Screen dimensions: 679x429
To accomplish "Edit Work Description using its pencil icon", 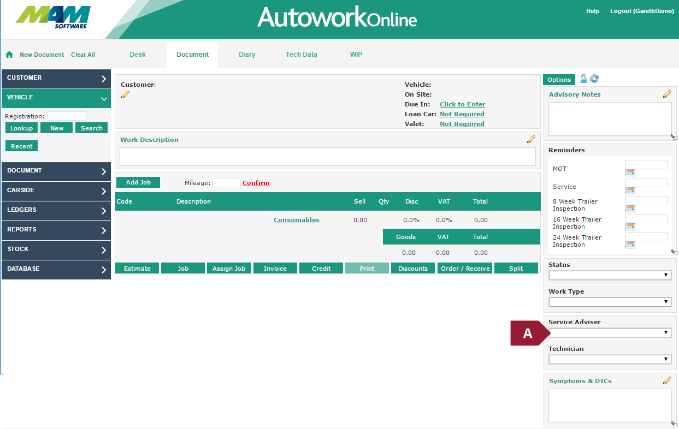I will [x=531, y=140].
